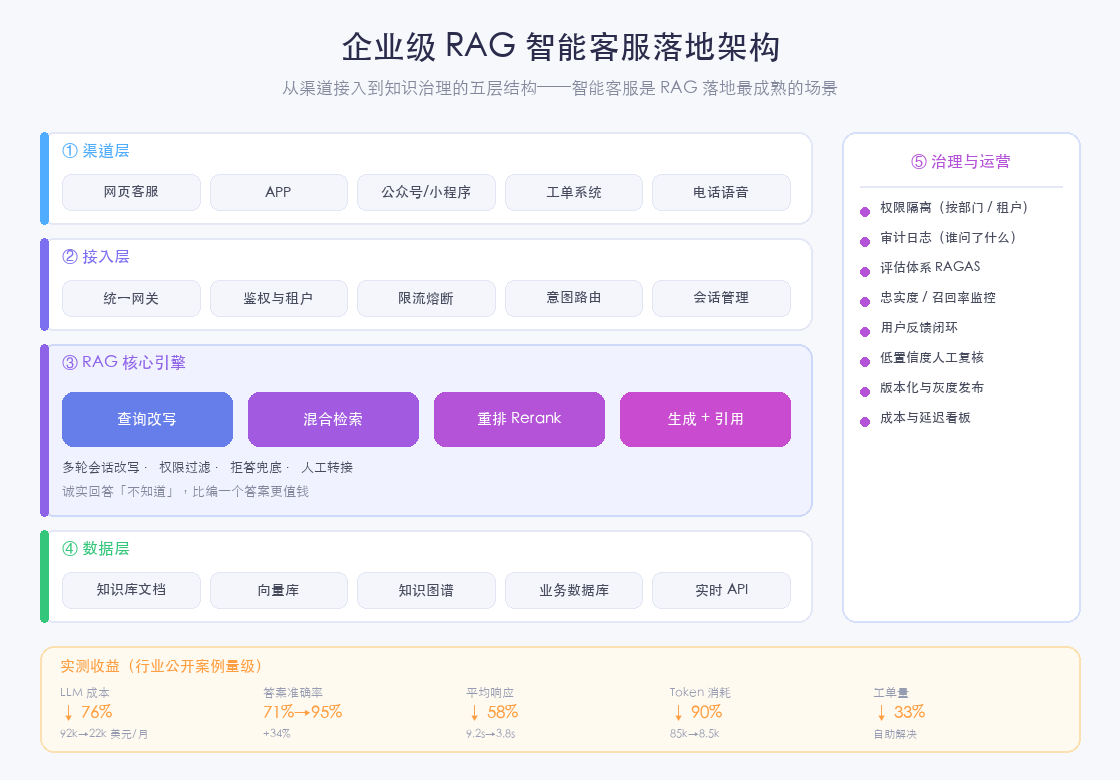Click the 重排 Rerank block
Image resolution: width=1120 pixels, height=780 pixels.
click(x=519, y=419)
